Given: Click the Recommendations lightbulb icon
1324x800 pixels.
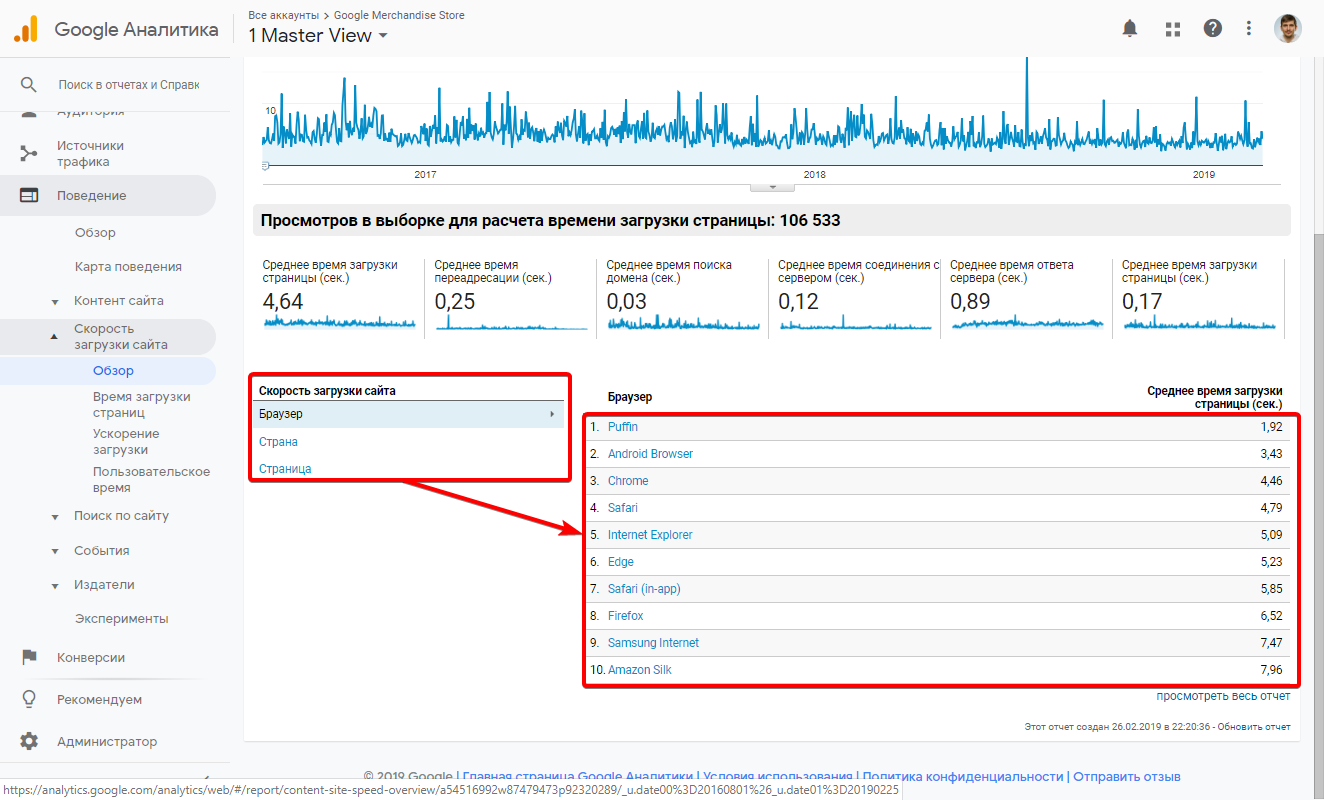Looking at the screenshot, I should tap(29, 700).
